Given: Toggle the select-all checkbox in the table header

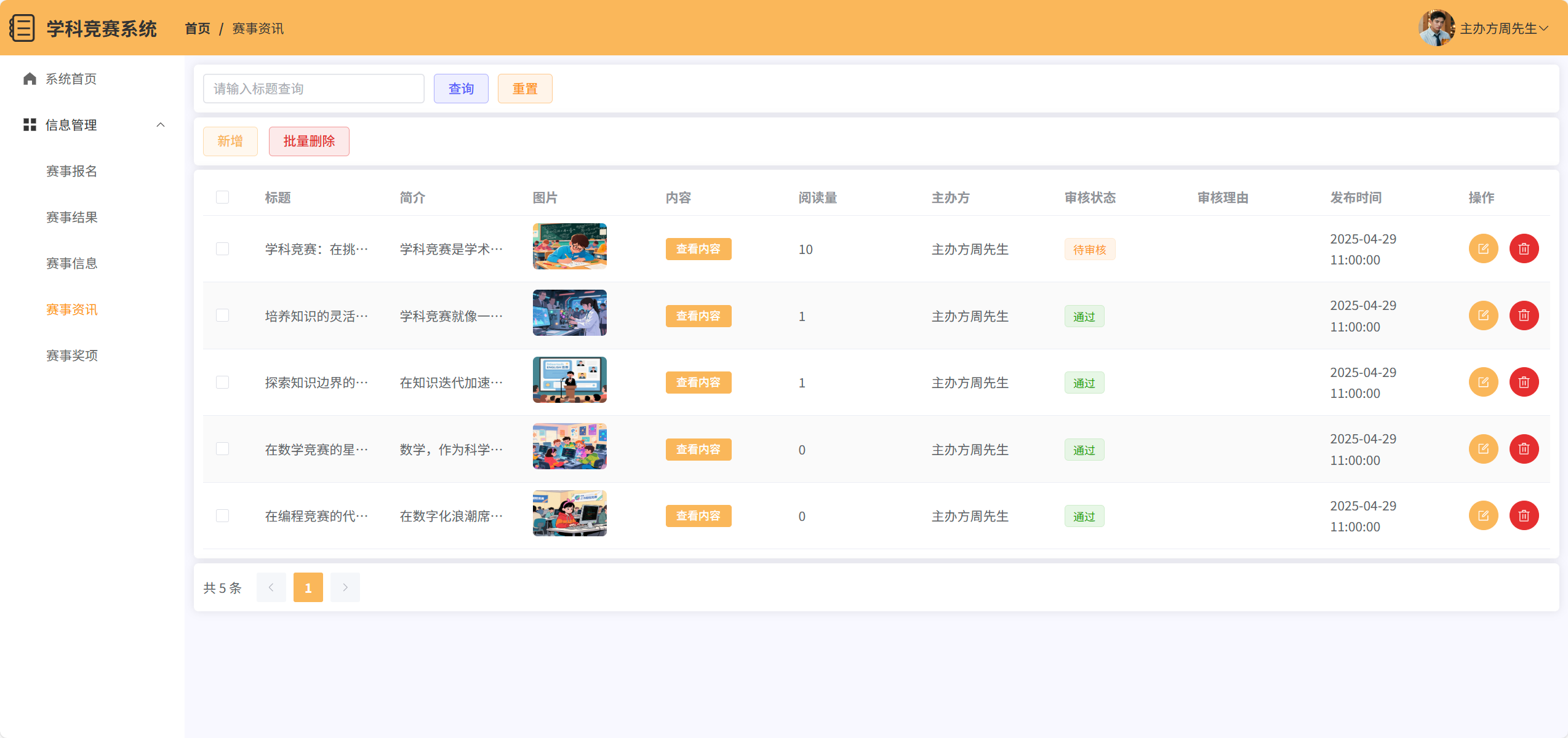Looking at the screenshot, I should click(x=222, y=197).
